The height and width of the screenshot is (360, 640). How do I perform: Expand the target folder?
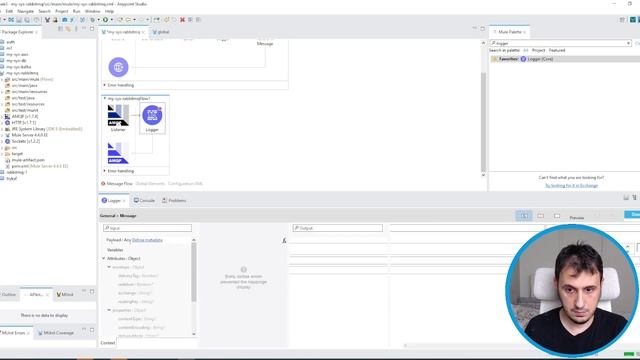(x=2, y=154)
